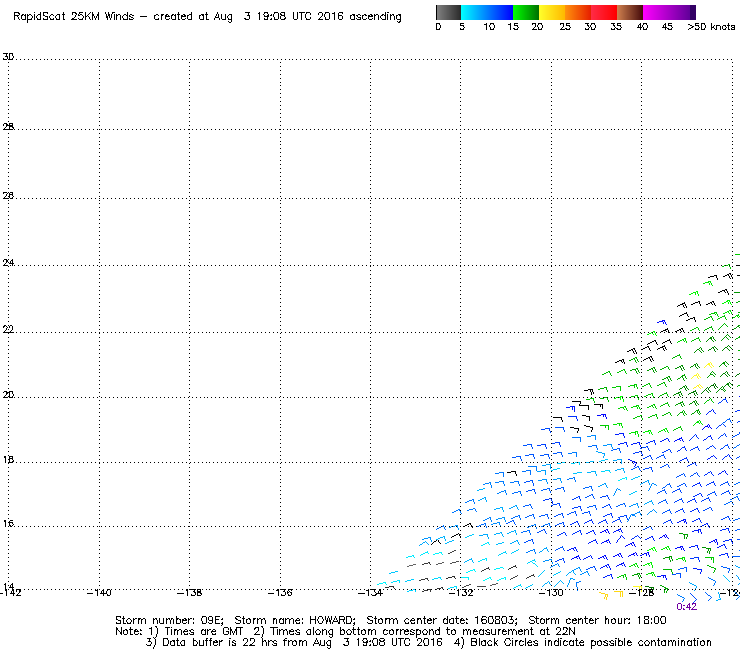Click the gray 0-5 knots legend segment

448,12
